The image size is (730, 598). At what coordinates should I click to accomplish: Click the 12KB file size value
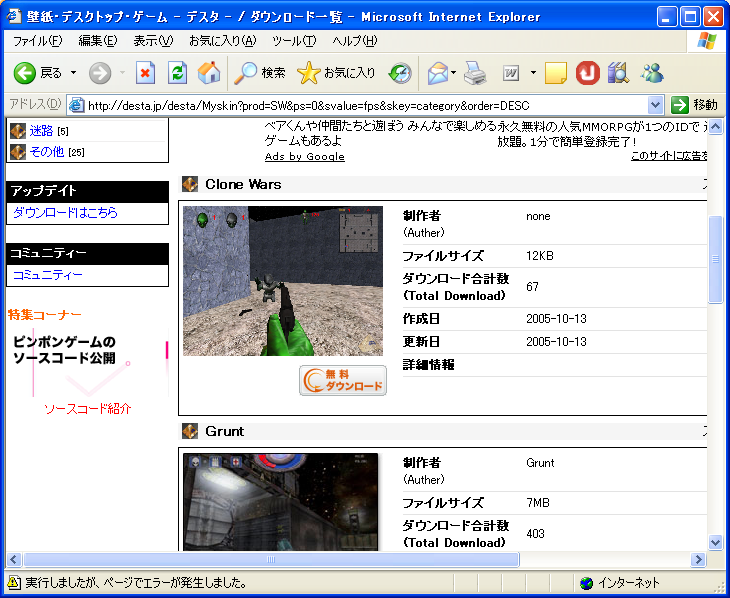(x=540, y=256)
